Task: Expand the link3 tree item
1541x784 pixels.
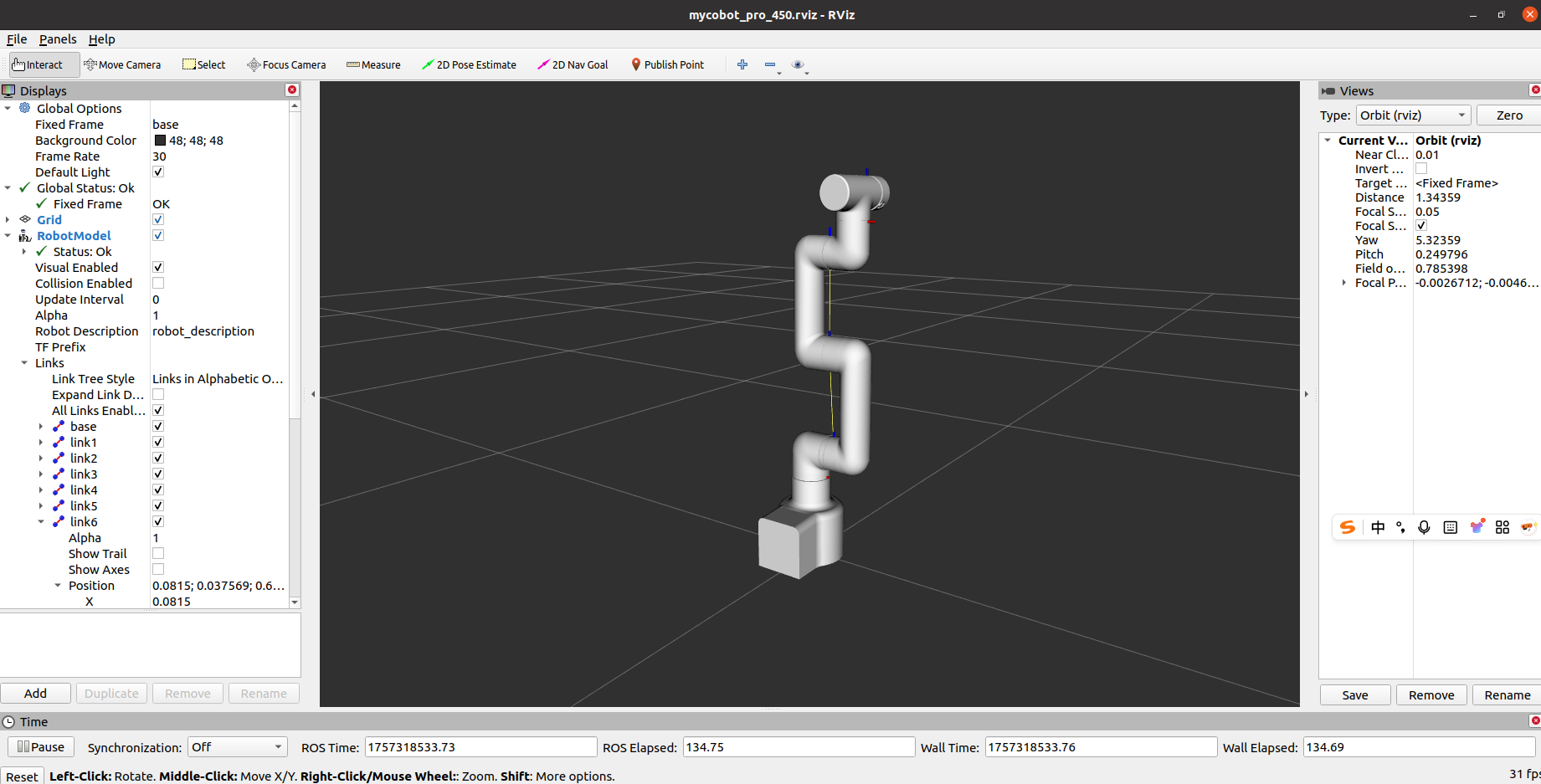Action: (x=41, y=474)
